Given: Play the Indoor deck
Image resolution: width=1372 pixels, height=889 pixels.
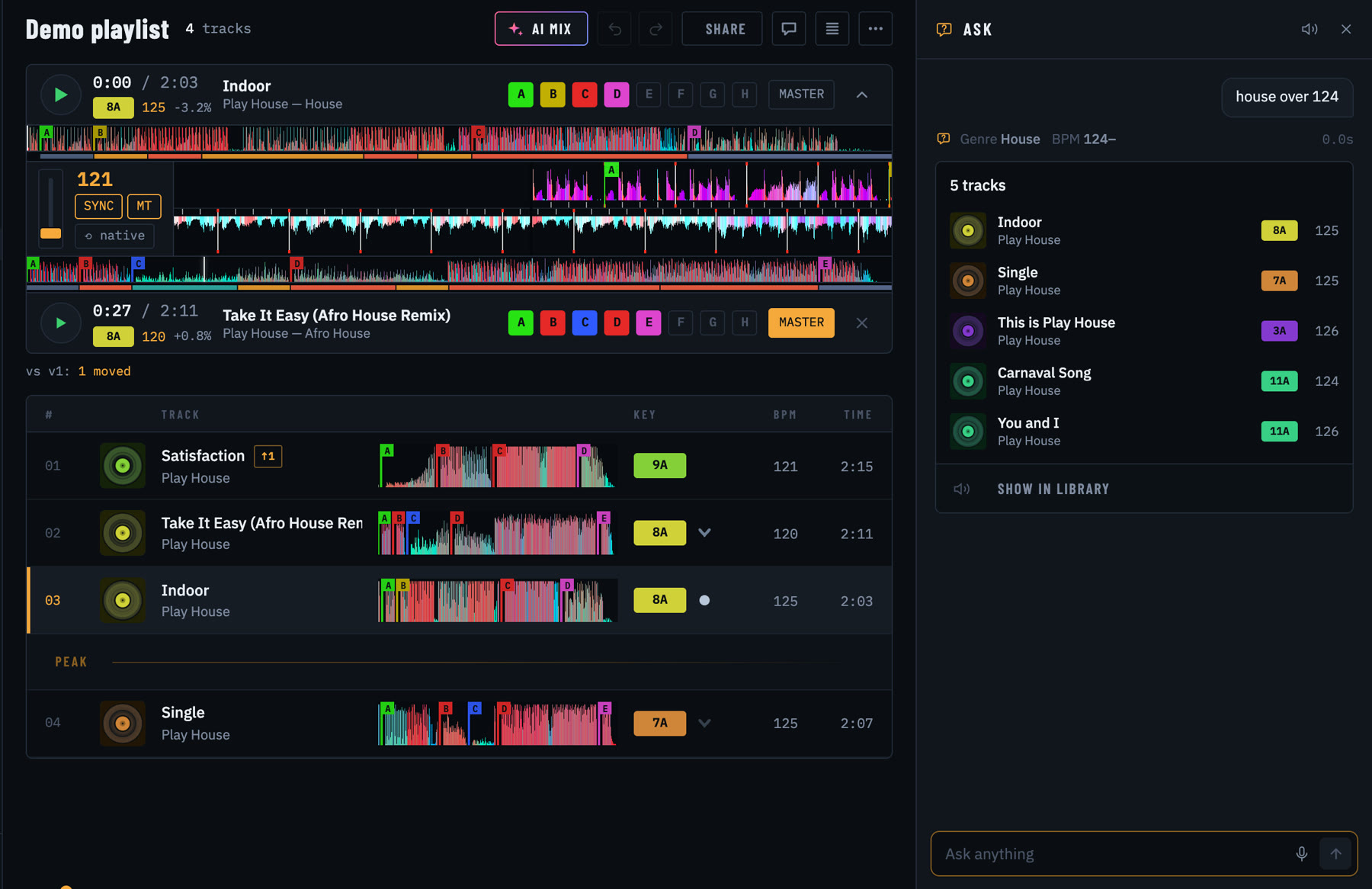Looking at the screenshot, I should (60, 95).
